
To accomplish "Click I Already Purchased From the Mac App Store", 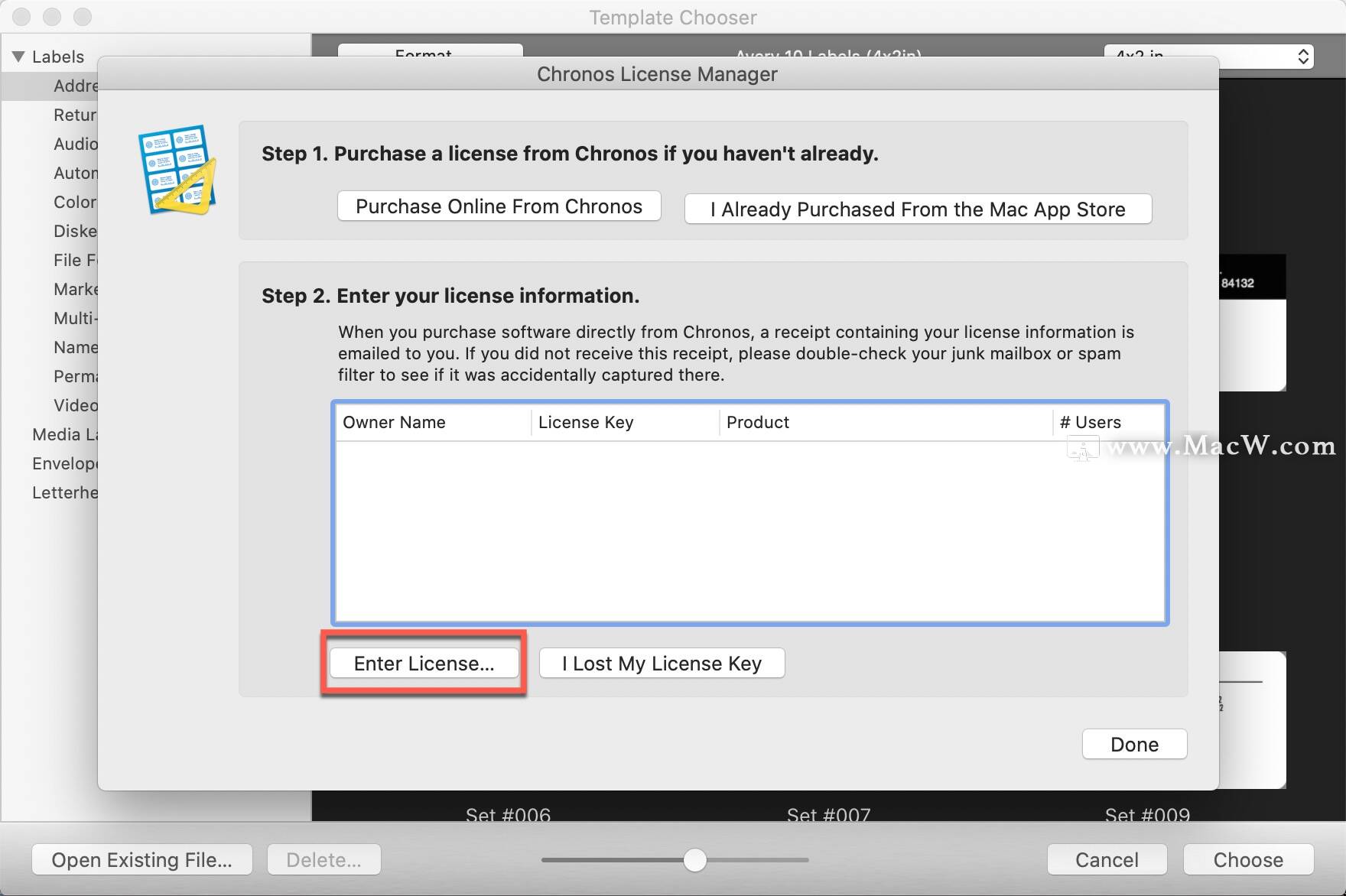I will [x=918, y=209].
